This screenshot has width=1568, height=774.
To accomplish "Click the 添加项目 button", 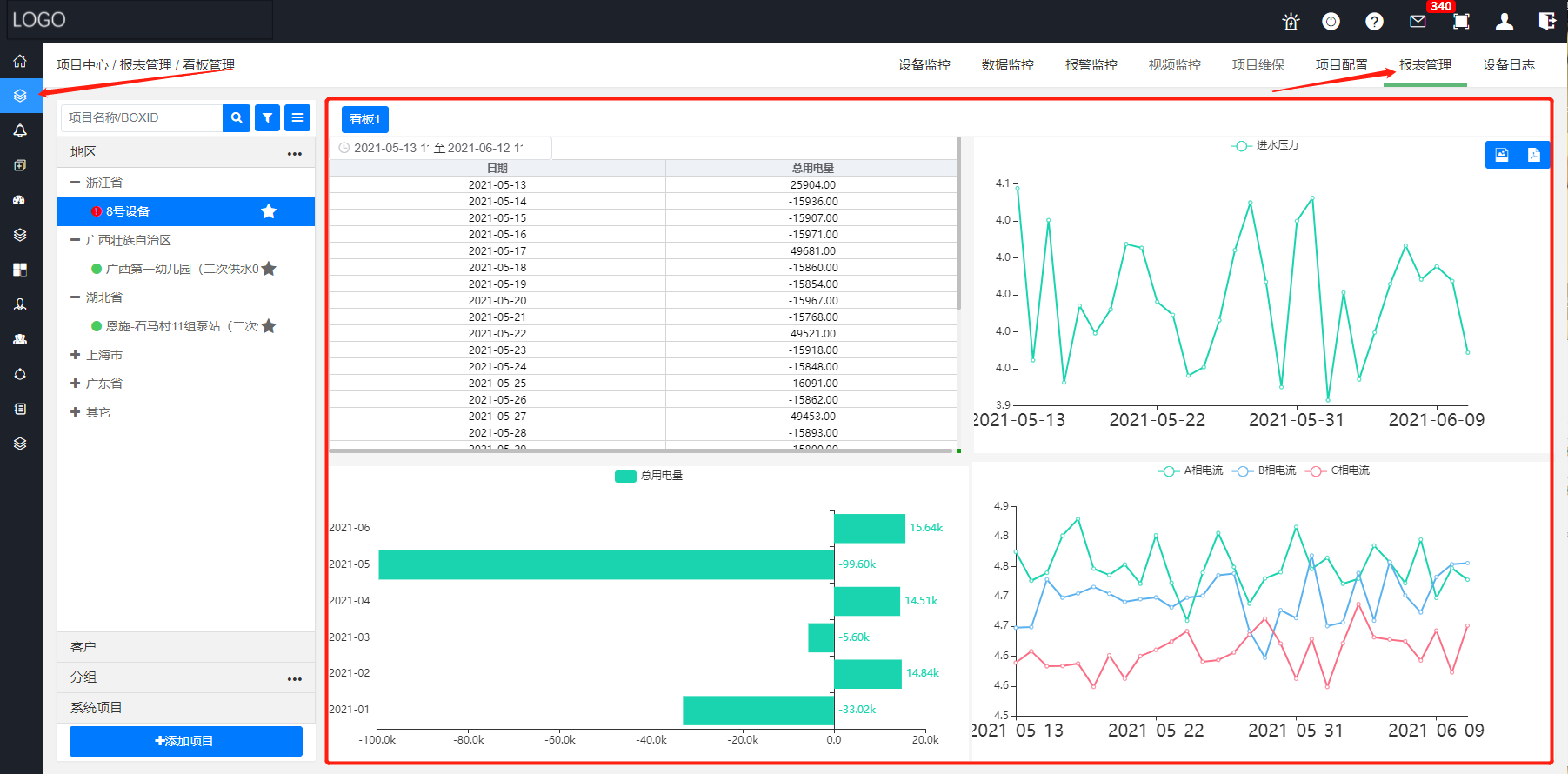I will click(186, 741).
